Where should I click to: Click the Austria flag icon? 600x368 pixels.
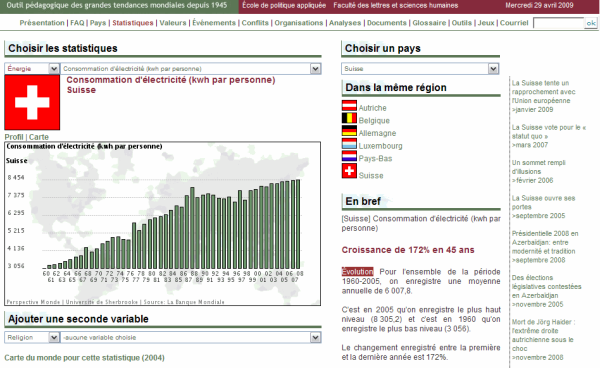tap(349, 105)
